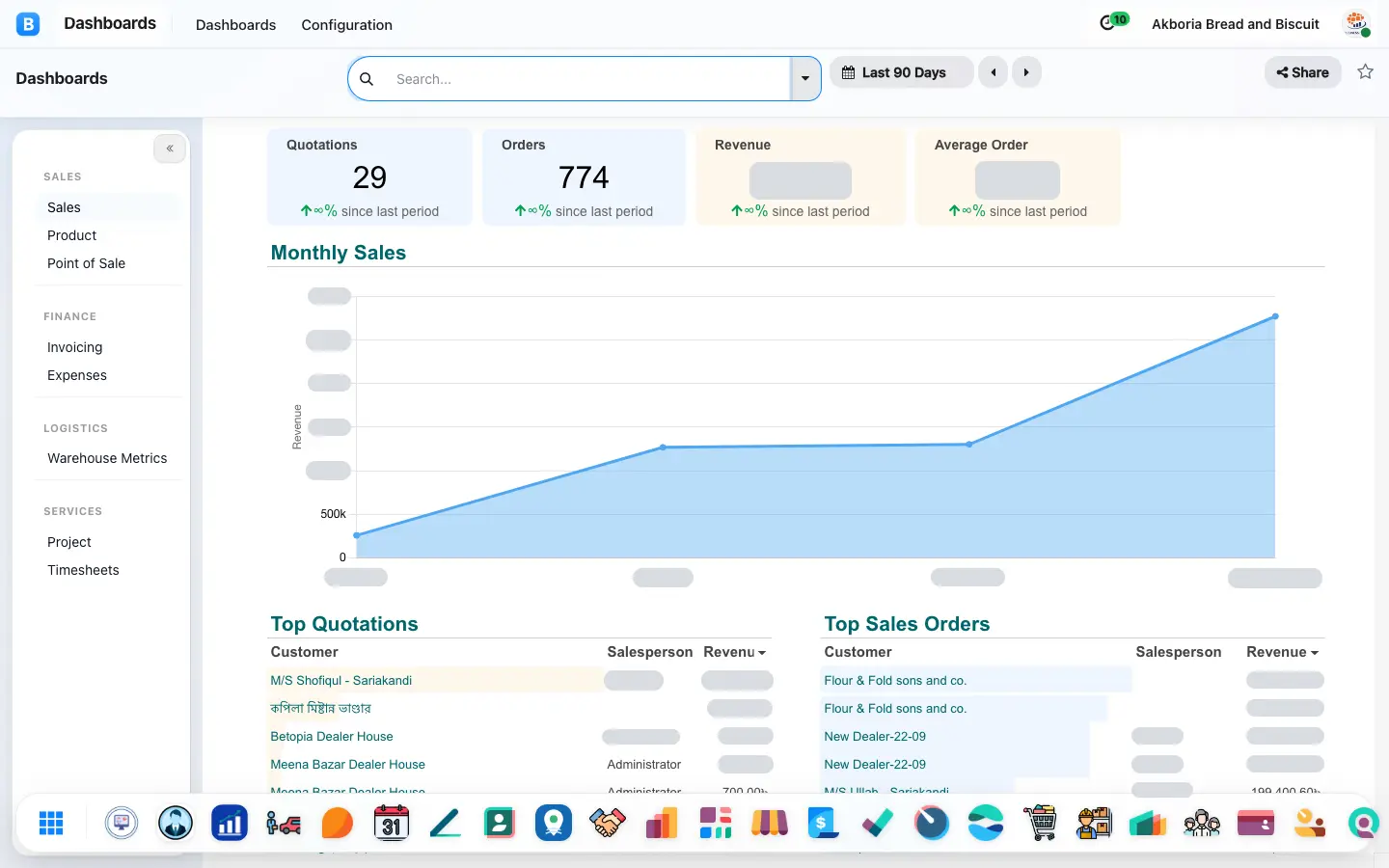Viewport: 1389px width, 868px height.
Task: Open the Dashboards menu in top bar
Action: (235, 25)
